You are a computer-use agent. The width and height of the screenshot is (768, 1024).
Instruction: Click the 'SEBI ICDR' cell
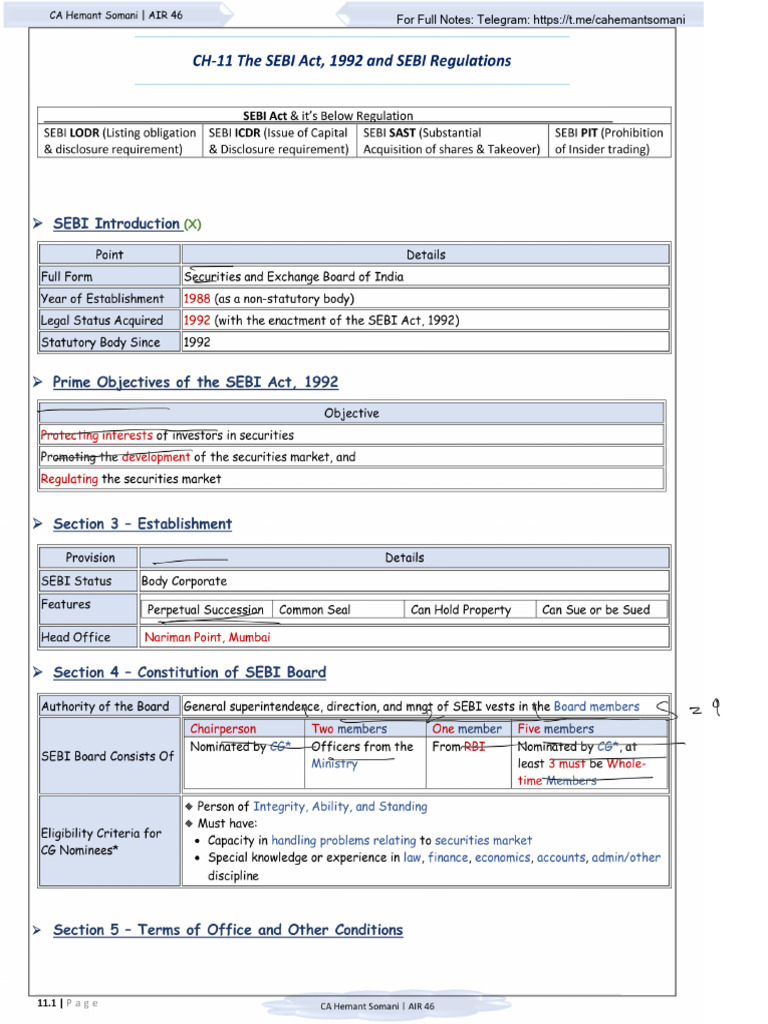(279, 141)
